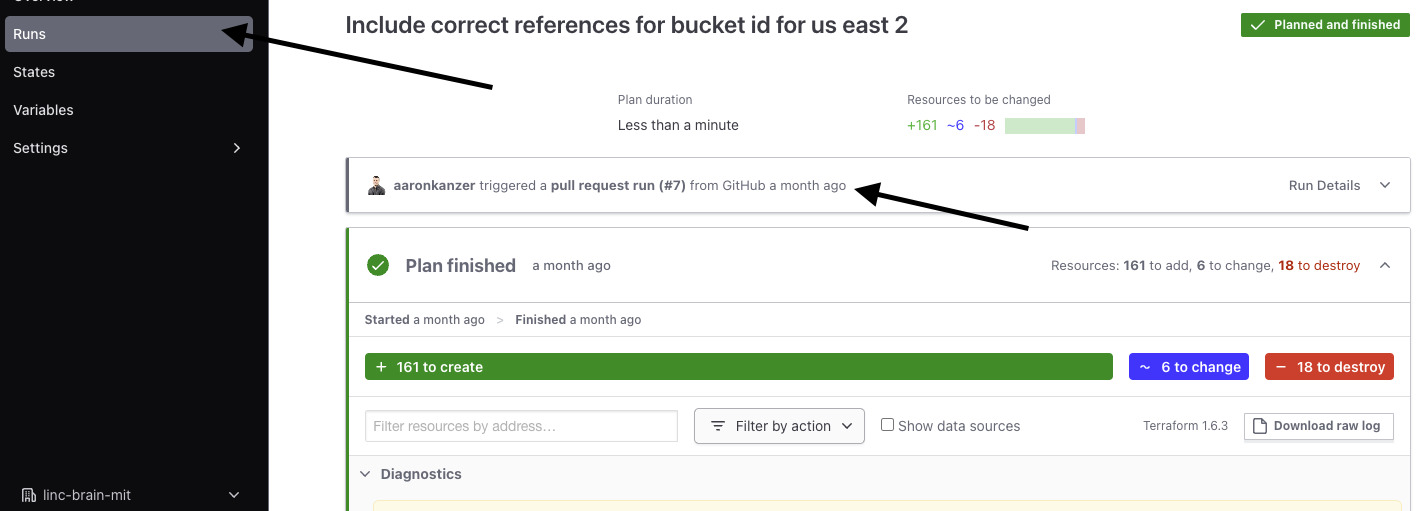
Task: Click the minus icon on the destroy button
Action: 1281,367
